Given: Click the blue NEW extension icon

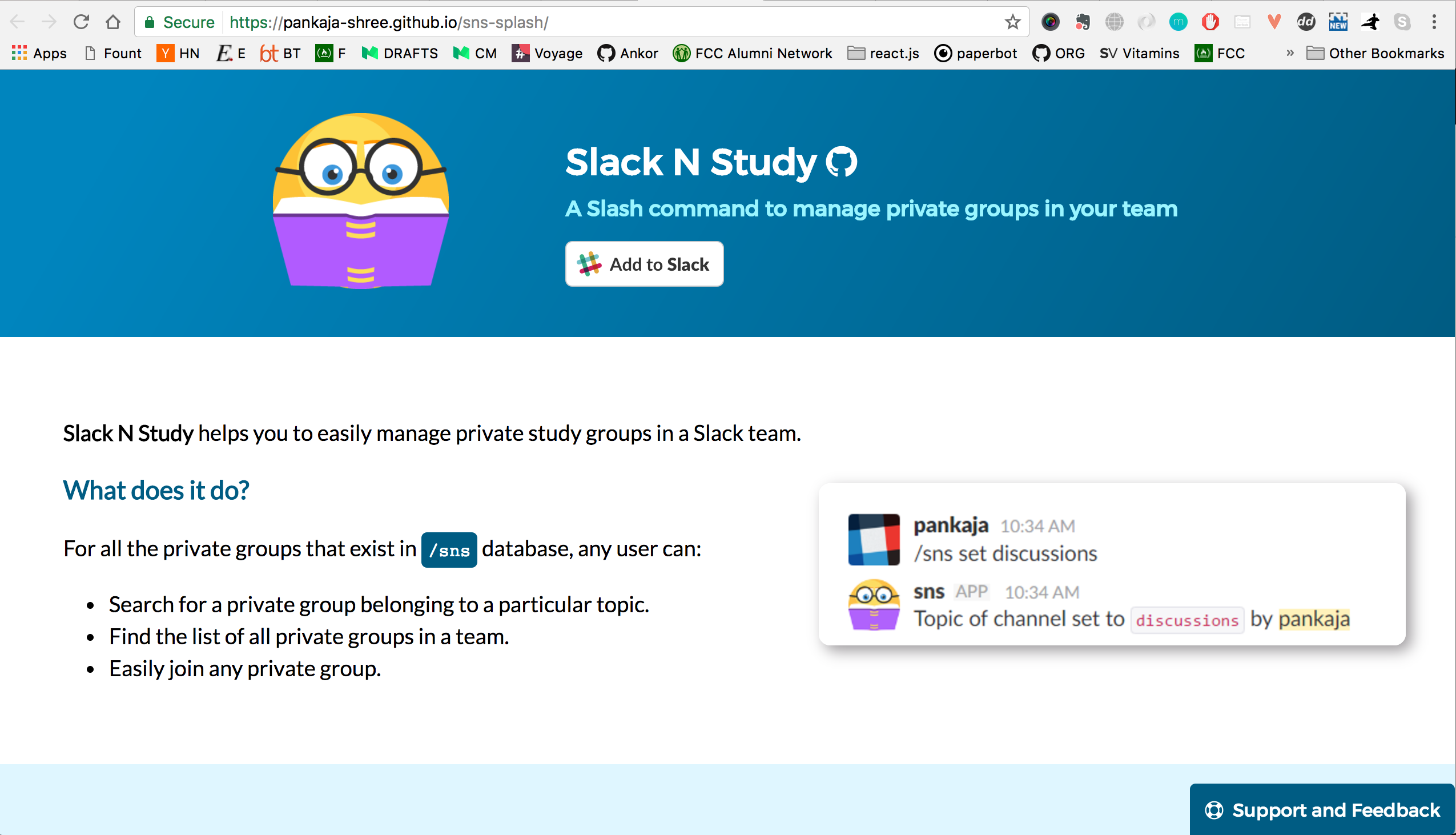Looking at the screenshot, I should pyautogui.click(x=1338, y=22).
